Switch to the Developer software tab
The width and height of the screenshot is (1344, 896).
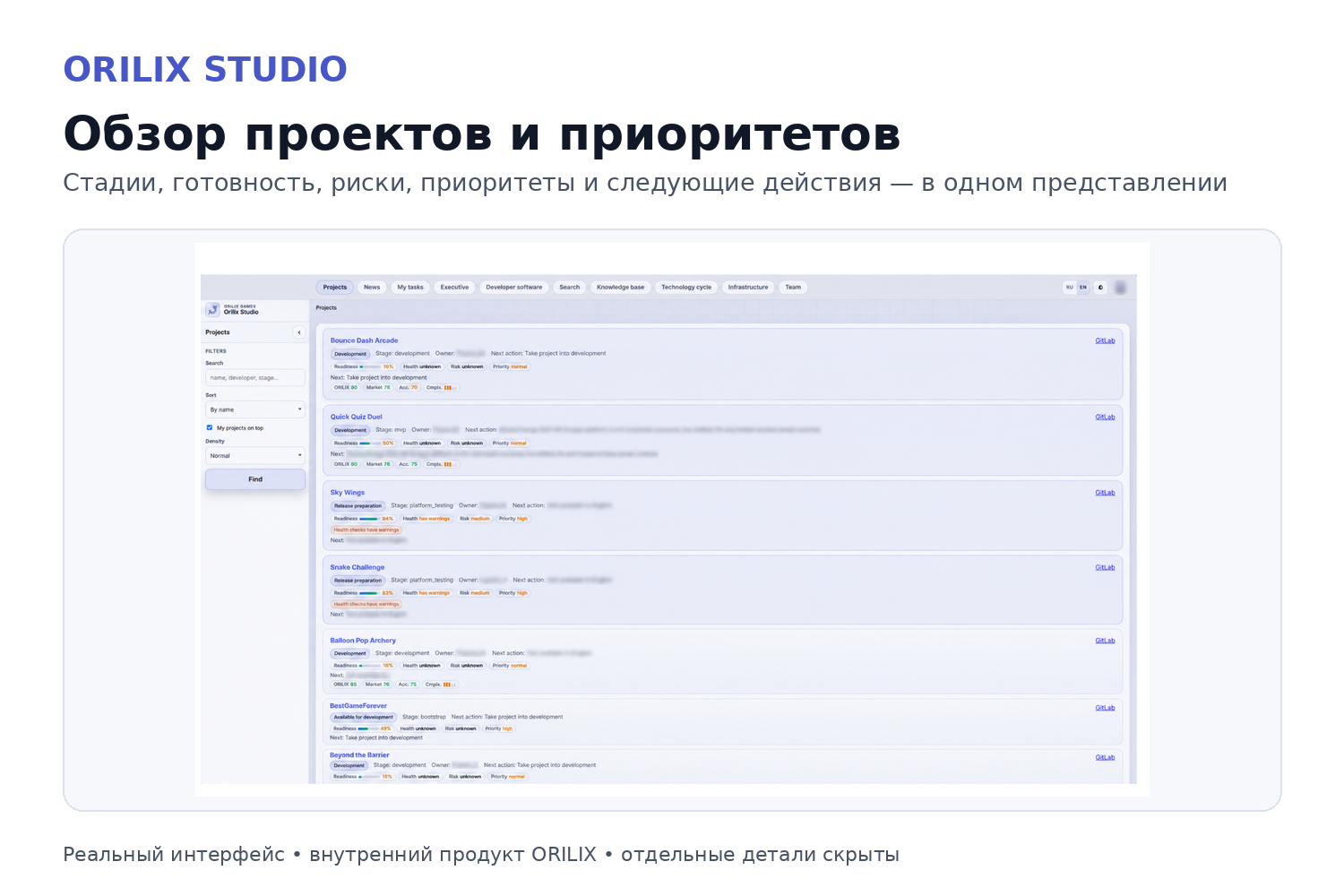pos(514,288)
